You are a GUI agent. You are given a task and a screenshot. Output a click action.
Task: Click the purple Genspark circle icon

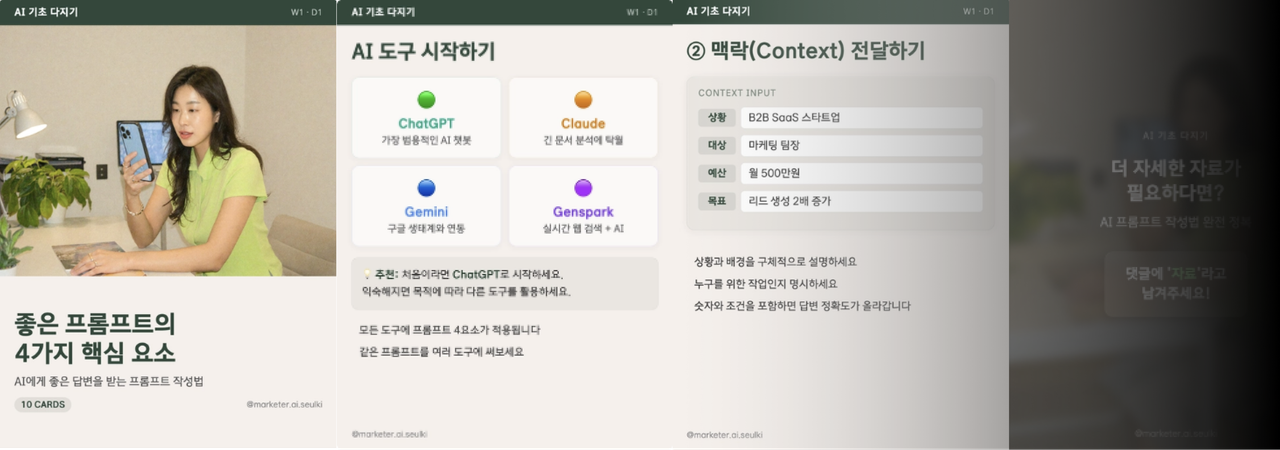point(583,188)
